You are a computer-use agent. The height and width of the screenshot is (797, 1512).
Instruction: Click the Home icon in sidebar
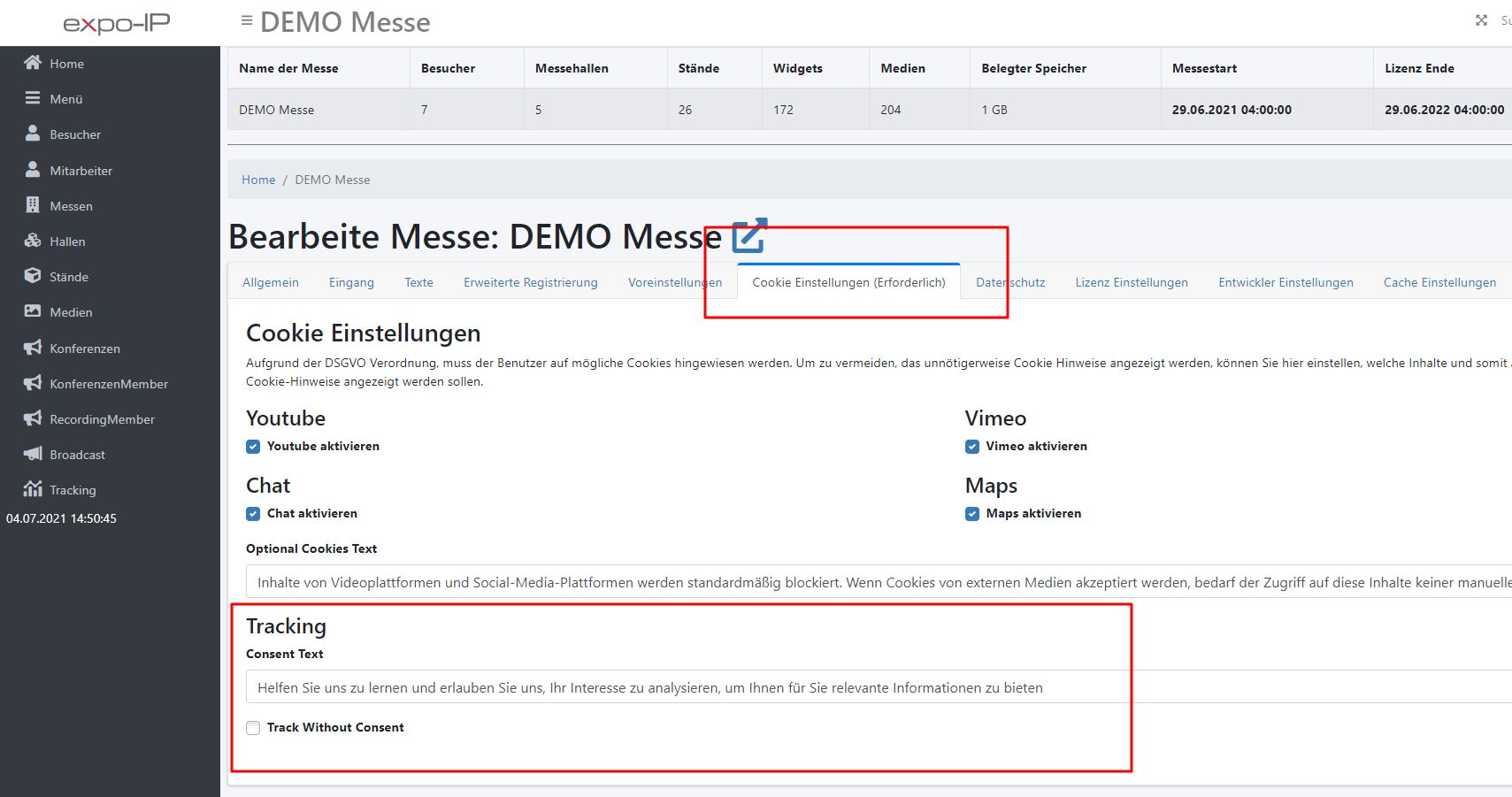click(x=33, y=63)
